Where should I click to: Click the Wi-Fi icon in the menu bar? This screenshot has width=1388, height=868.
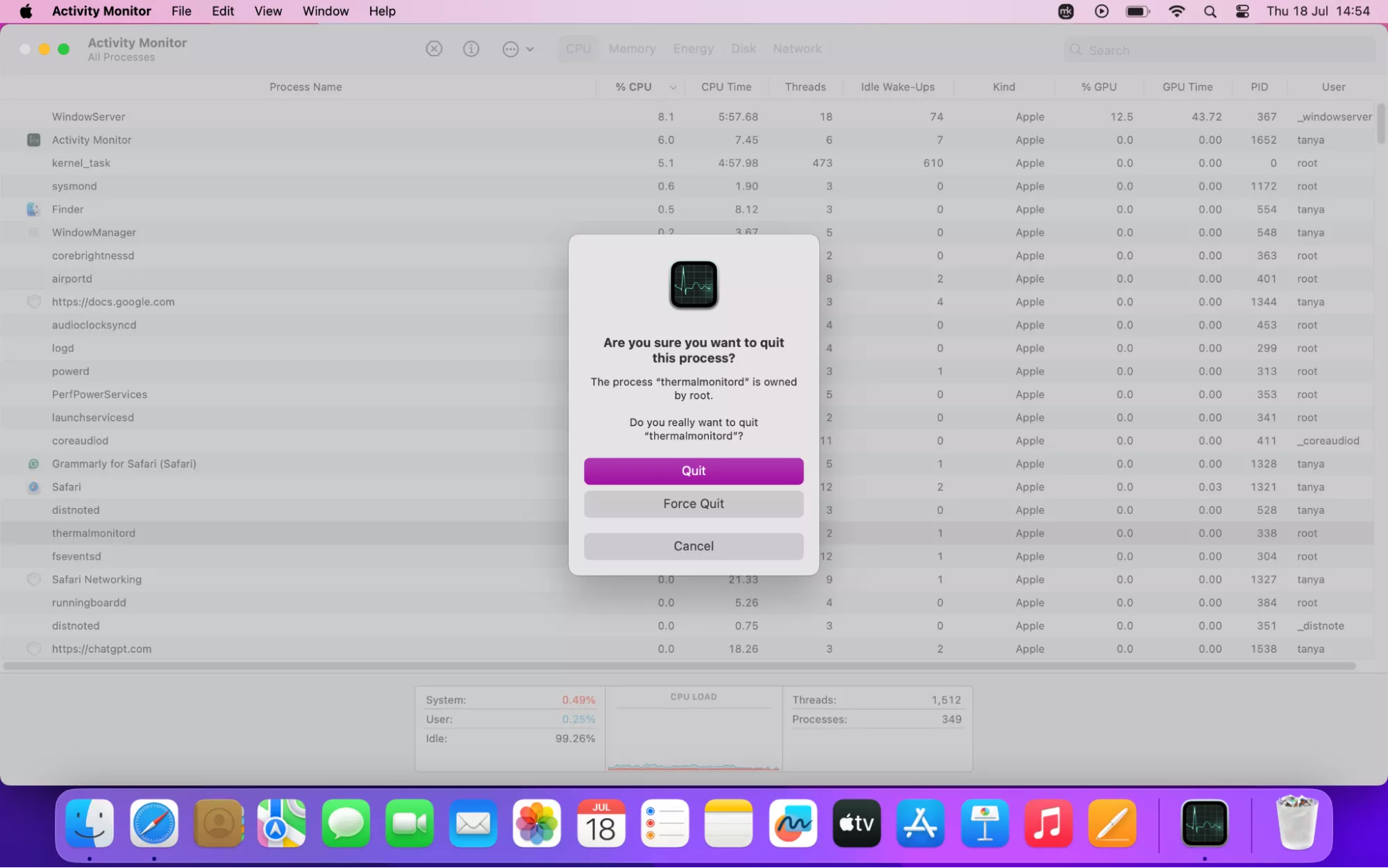(x=1176, y=11)
